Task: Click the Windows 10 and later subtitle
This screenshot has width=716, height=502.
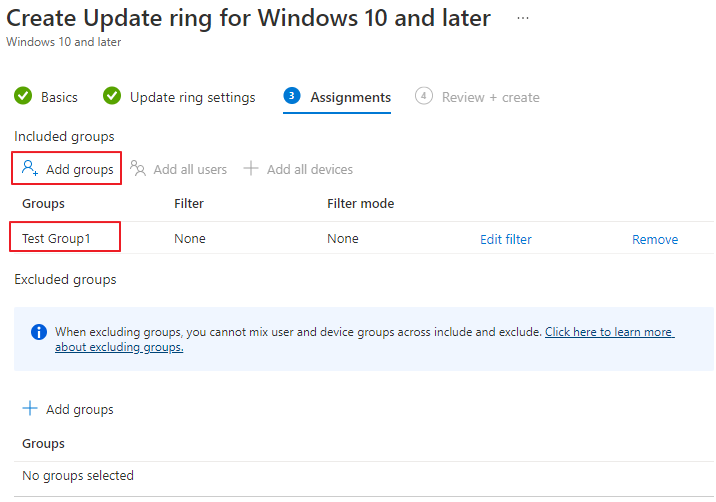Action: pyautogui.click(x=63, y=42)
